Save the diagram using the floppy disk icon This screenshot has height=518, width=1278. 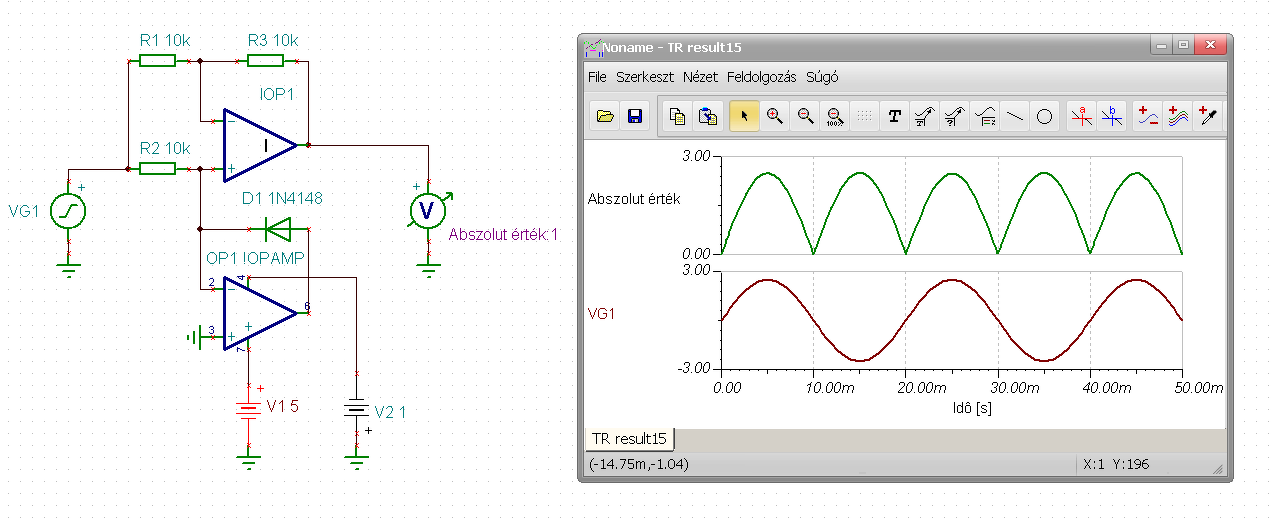click(x=634, y=117)
